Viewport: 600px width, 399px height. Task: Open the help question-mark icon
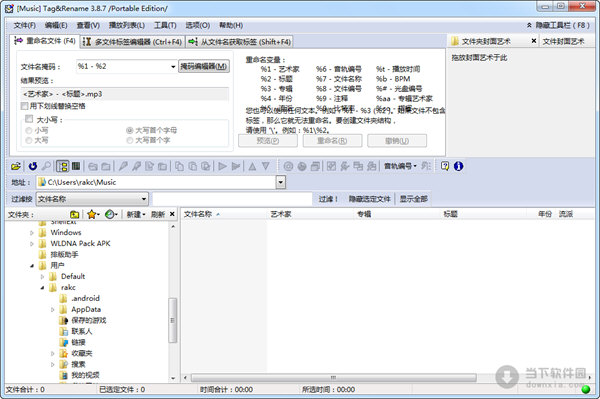pyautogui.click(x=445, y=166)
